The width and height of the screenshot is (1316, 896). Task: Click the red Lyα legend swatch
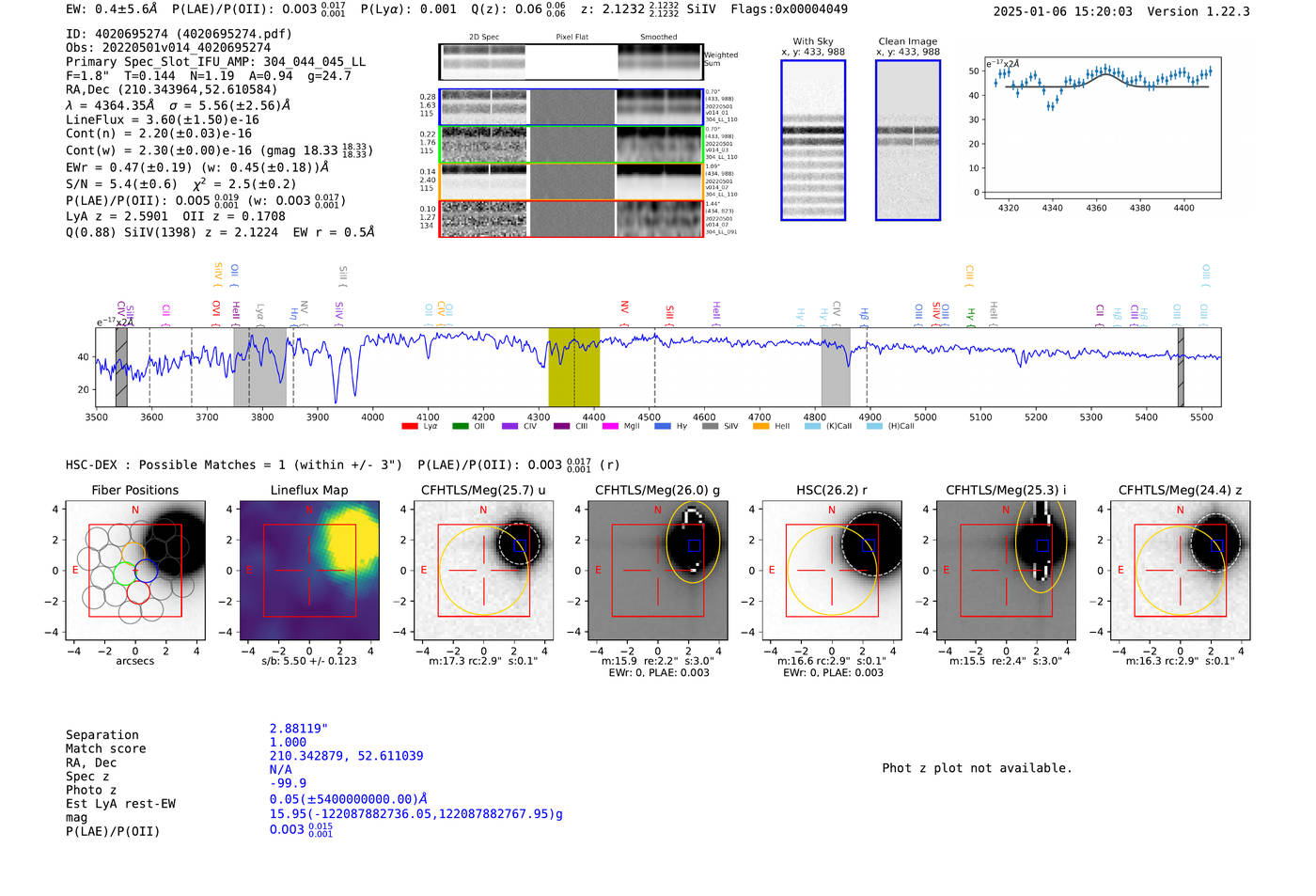(409, 426)
